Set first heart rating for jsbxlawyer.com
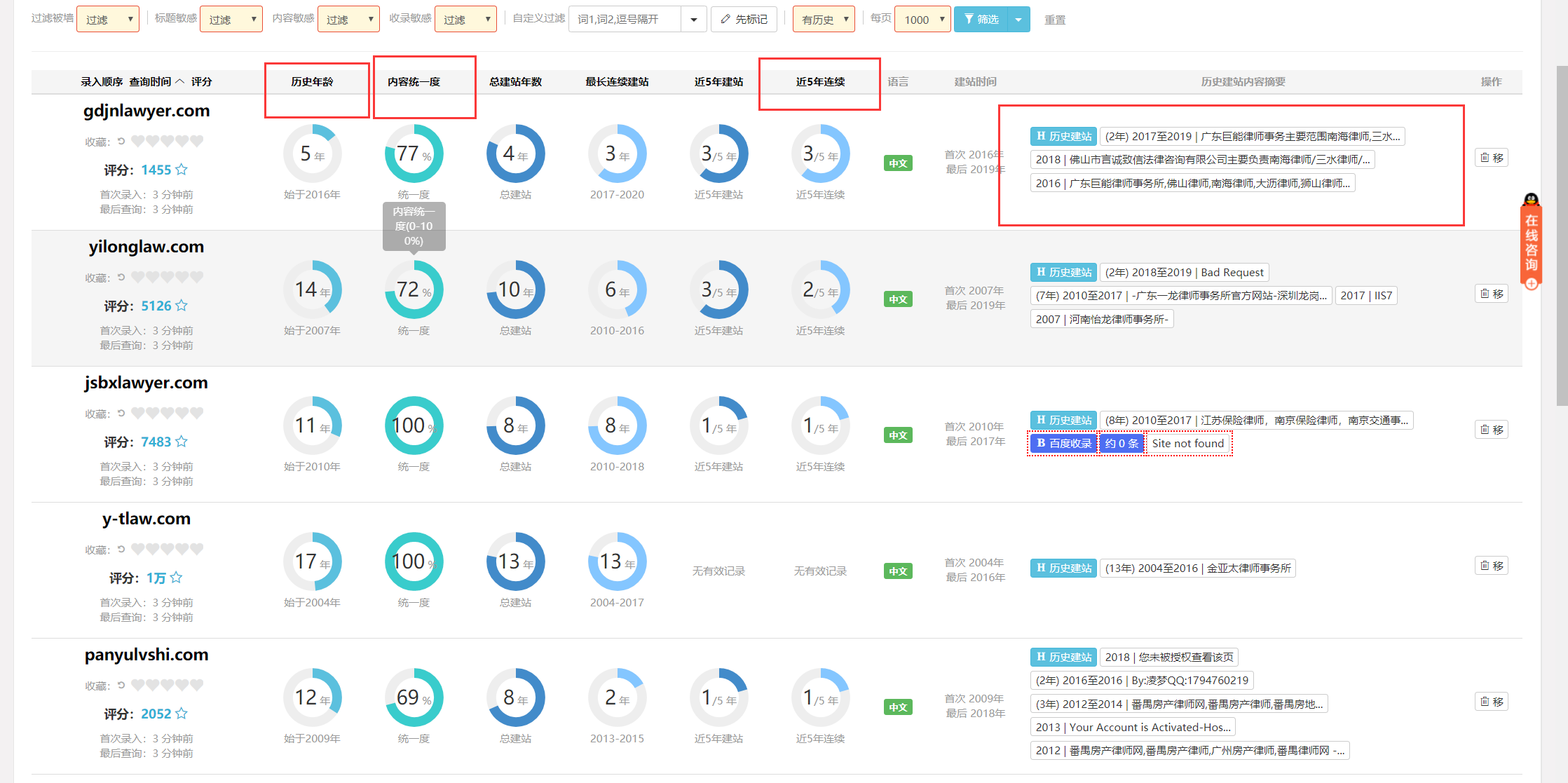Viewport: 1568px width, 783px height. [138, 413]
